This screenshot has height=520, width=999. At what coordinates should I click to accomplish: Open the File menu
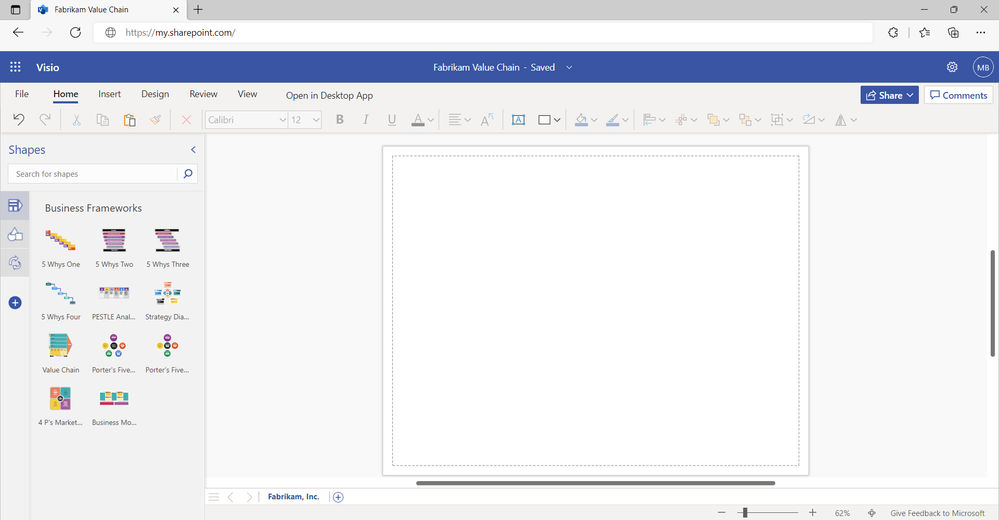pos(22,94)
